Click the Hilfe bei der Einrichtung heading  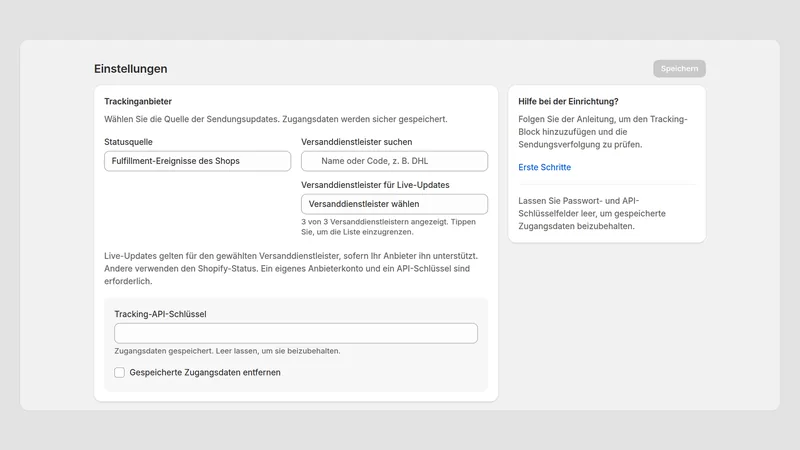[x=568, y=102]
